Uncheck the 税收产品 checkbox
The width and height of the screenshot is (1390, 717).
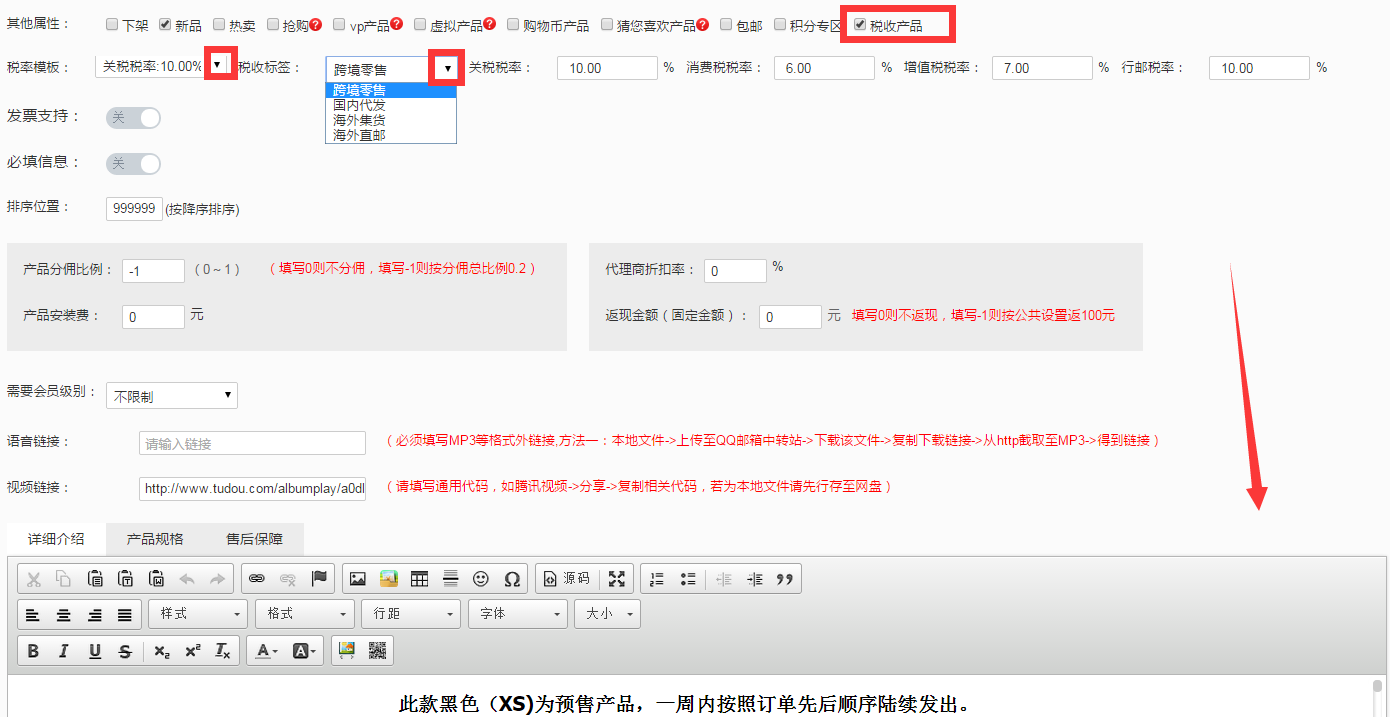pos(860,25)
